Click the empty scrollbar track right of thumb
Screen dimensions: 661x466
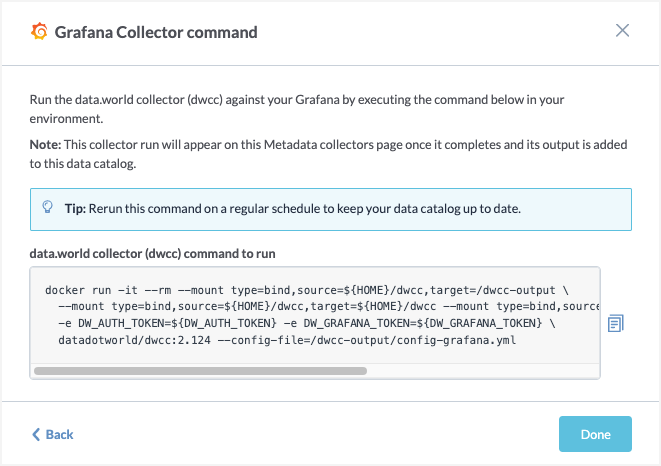tap(482, 371)
